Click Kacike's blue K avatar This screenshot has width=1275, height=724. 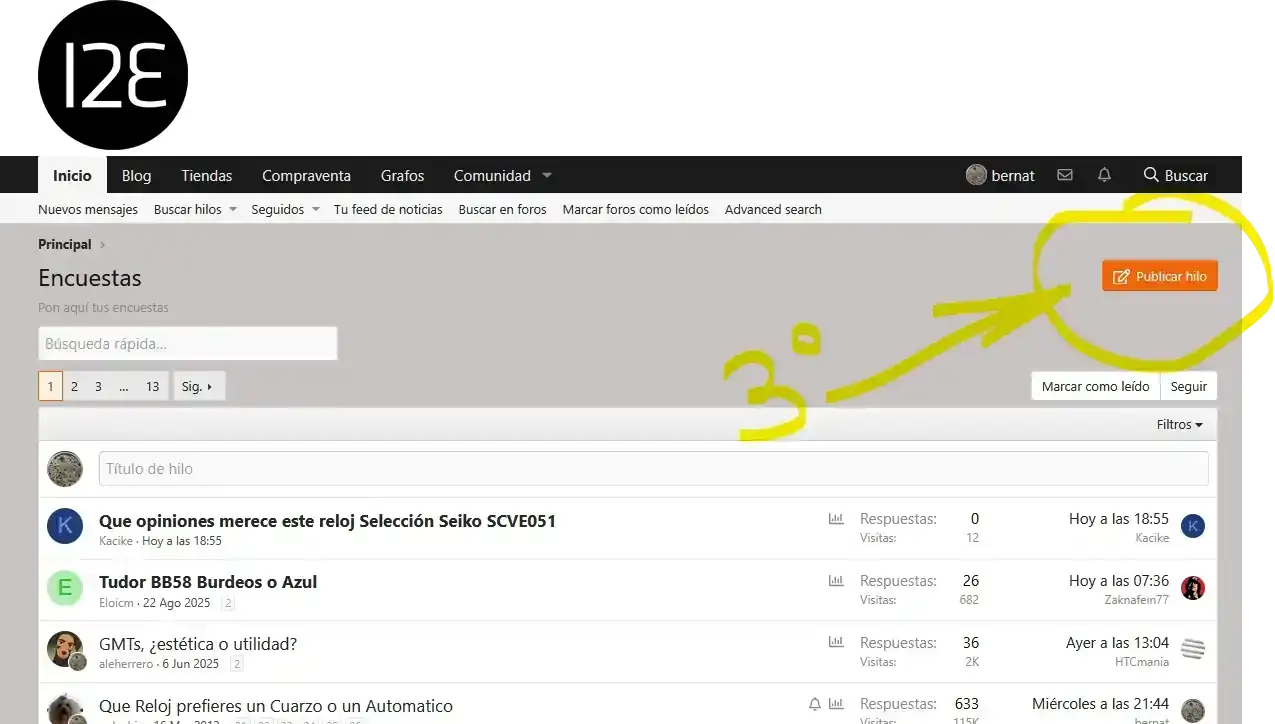click(65, 526)
